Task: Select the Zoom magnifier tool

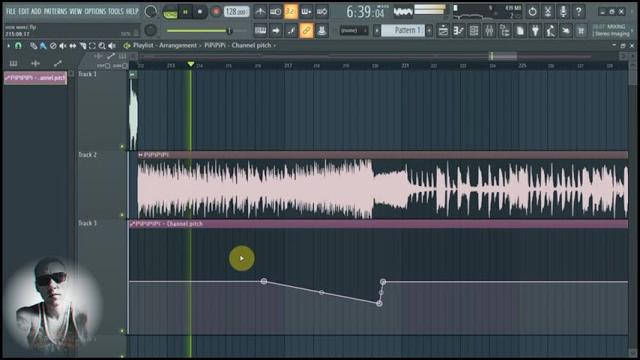Action: [102, 46]
